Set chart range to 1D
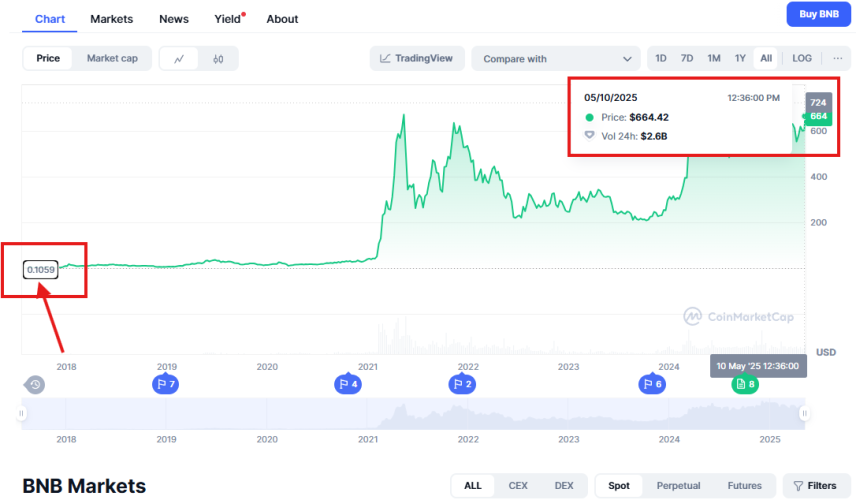The width and height of the screenshot is (856, 500). pyautogui.click(x=661, y=58)
